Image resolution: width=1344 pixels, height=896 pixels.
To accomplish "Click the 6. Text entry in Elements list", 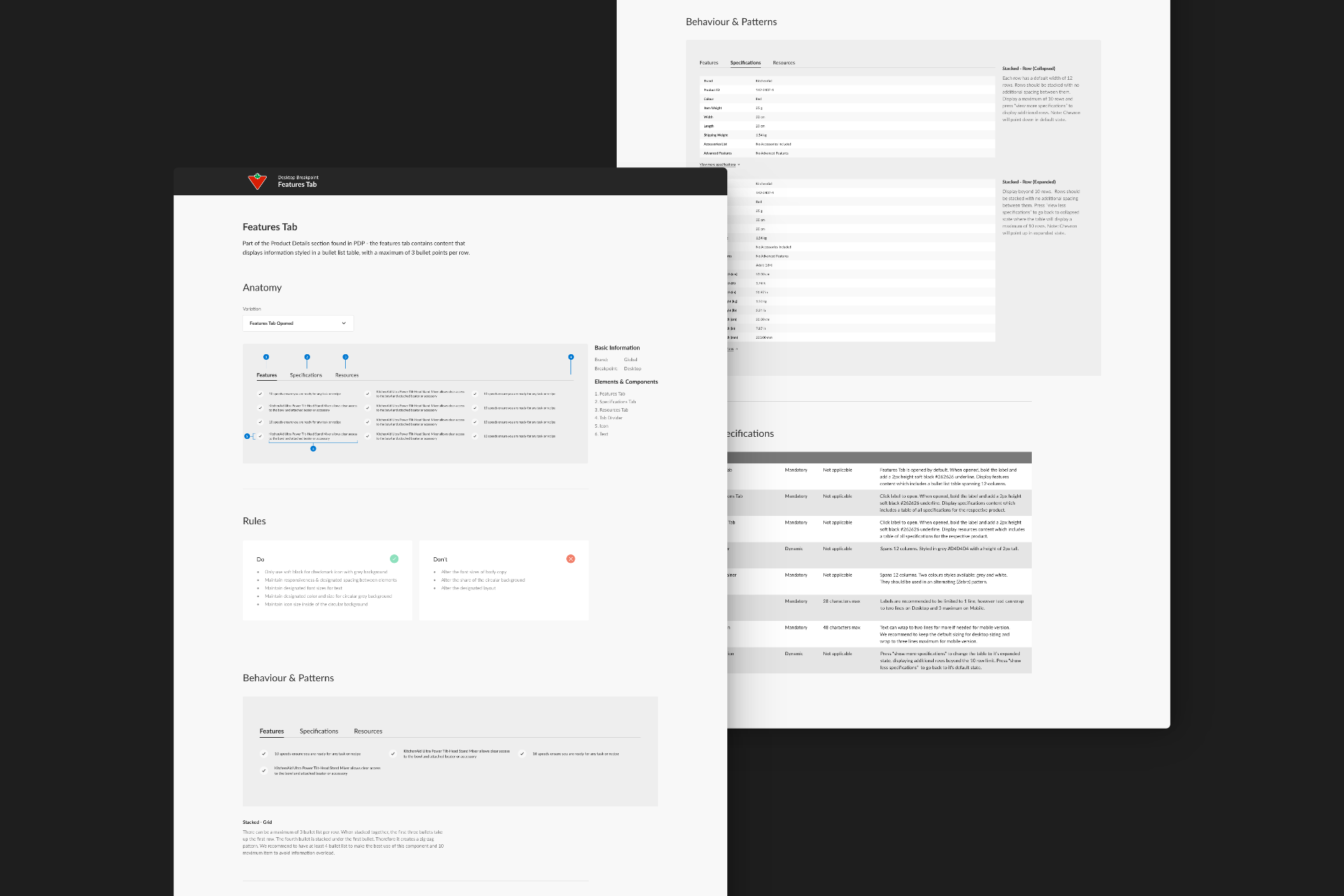I will point(601,434).
